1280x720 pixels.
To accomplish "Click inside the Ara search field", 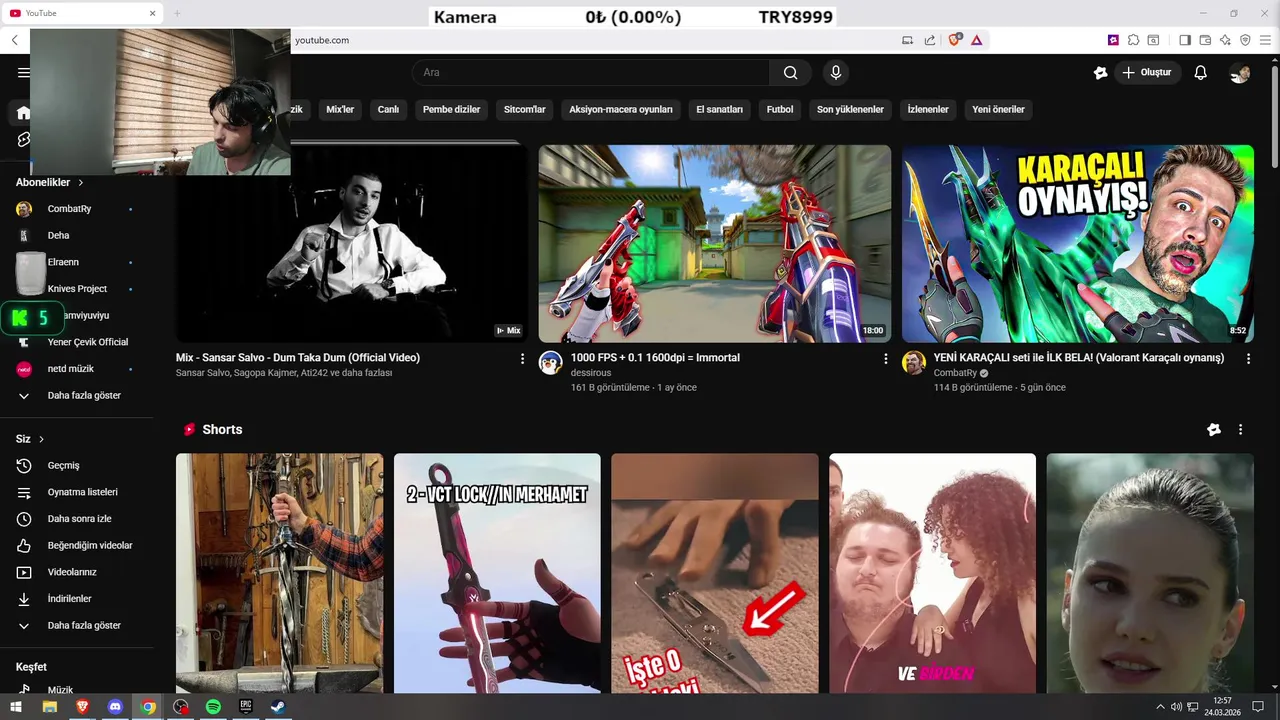I will (x=590, y=72).
